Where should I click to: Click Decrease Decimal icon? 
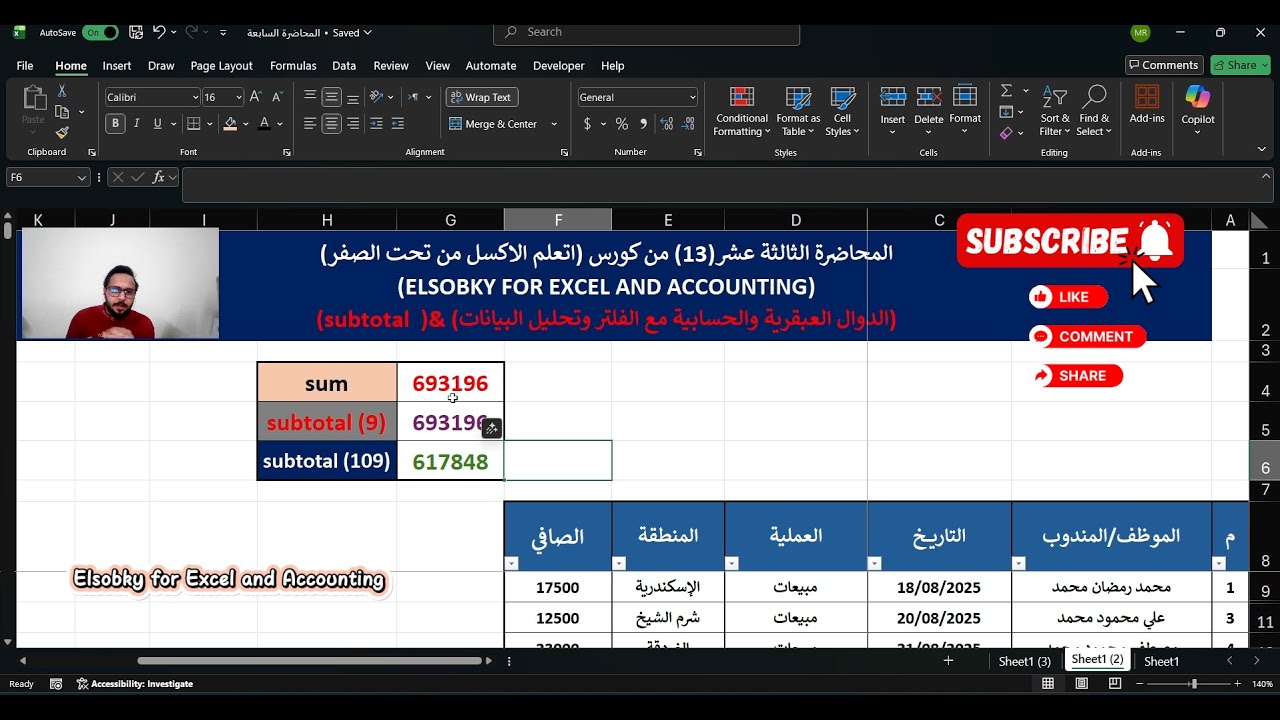[686, 124]
